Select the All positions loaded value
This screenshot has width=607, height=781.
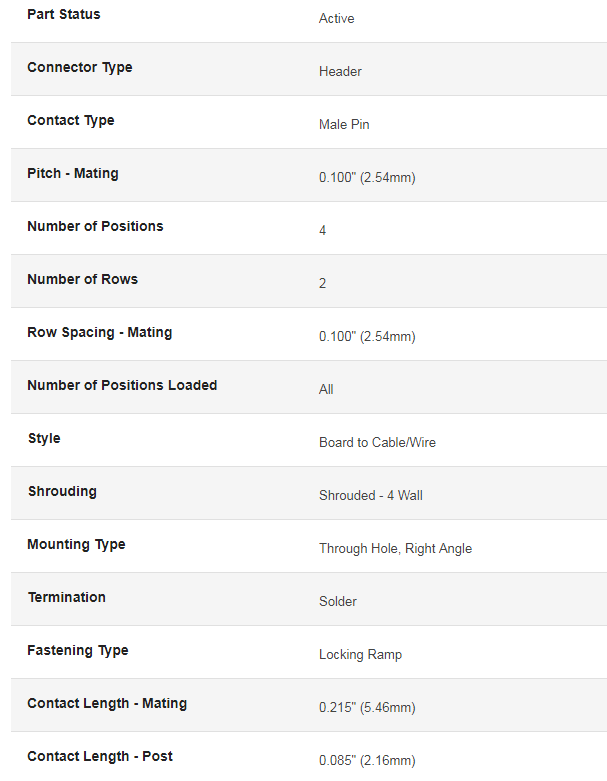[326, 389]
